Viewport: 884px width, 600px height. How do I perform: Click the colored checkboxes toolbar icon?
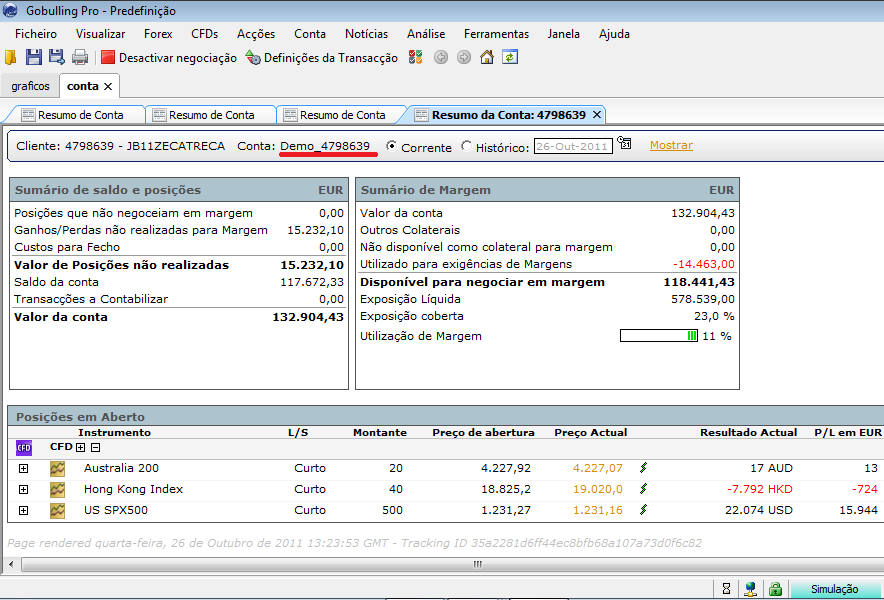tap(416, 57)
